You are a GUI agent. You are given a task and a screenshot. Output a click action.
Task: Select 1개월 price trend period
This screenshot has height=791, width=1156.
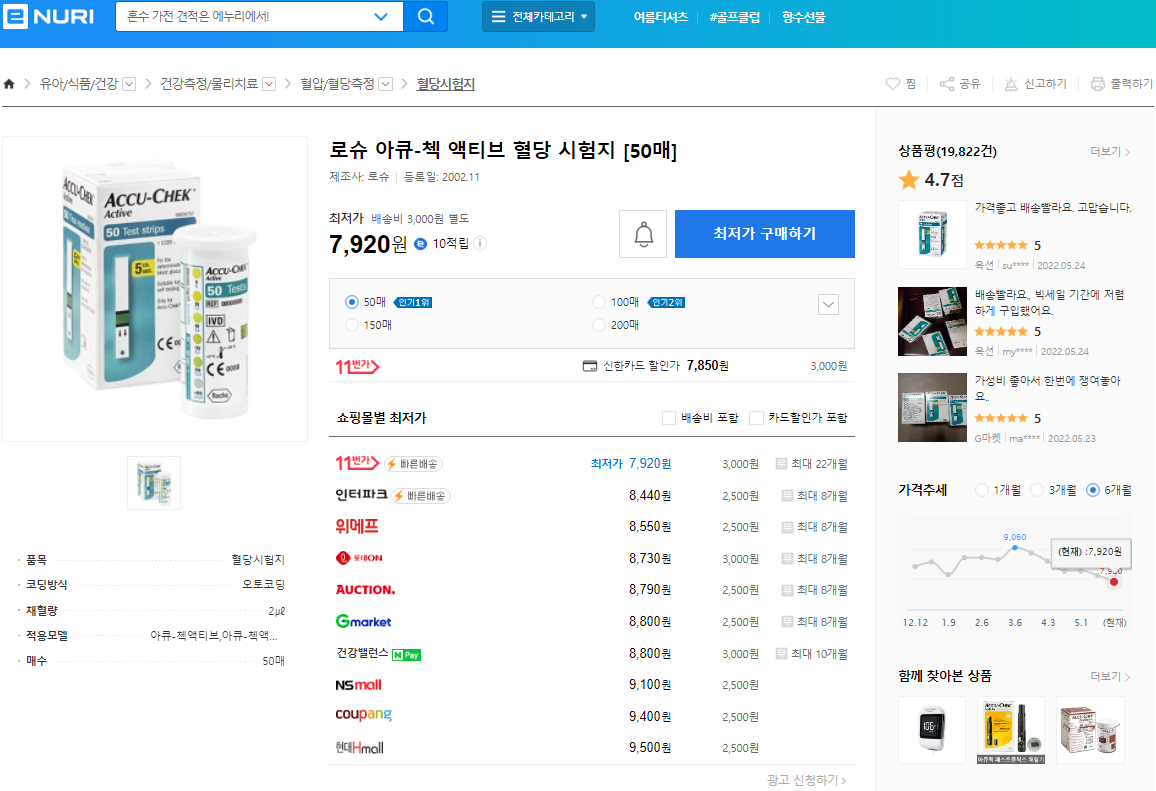point(982,490)
